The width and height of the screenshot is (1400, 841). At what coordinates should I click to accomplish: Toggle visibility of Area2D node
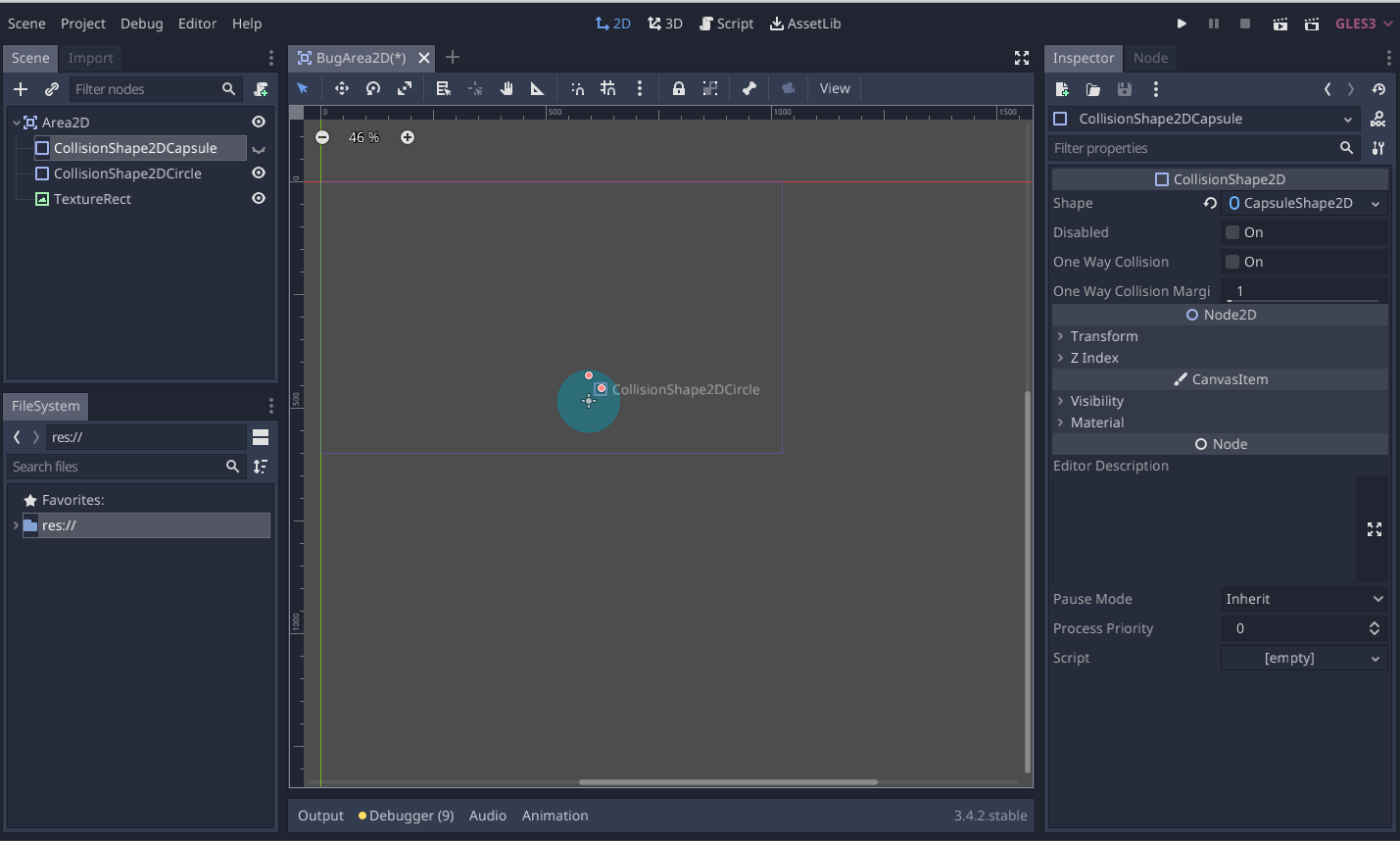[x=259, y=122]
